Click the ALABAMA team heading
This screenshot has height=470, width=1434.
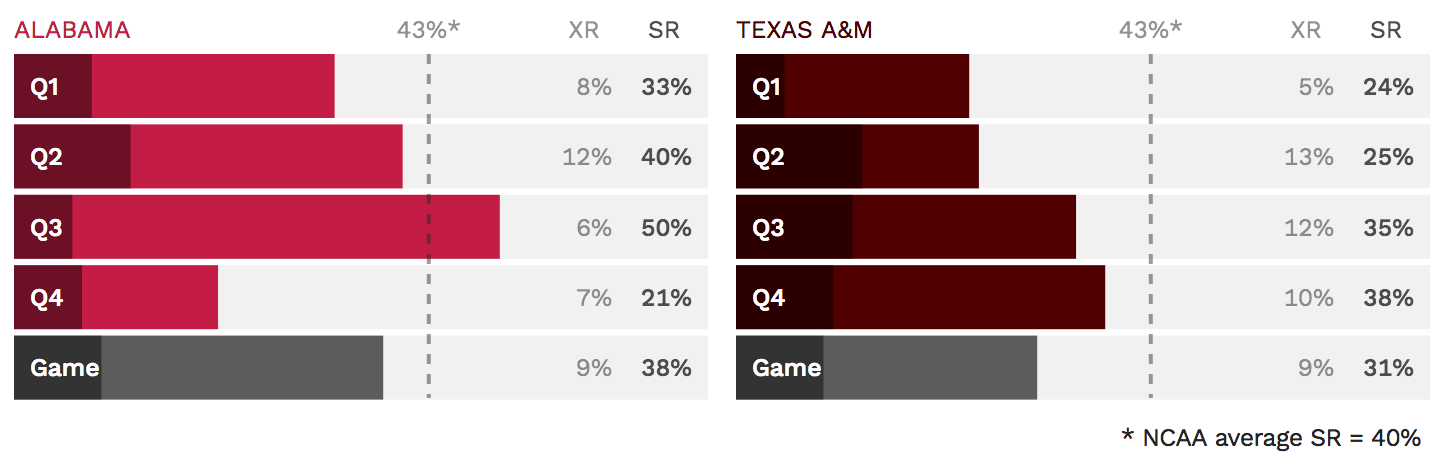[72, 30]
